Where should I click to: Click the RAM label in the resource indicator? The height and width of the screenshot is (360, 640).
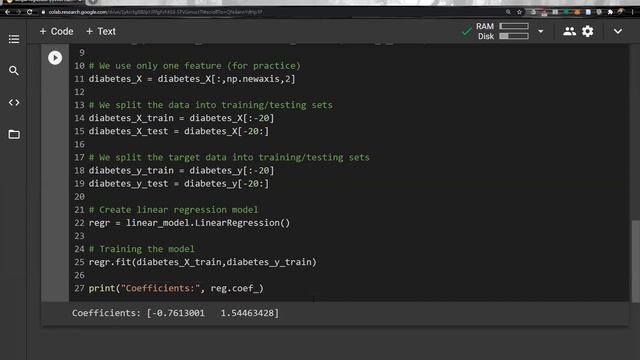pyautogui.click(x=485, y=26)
